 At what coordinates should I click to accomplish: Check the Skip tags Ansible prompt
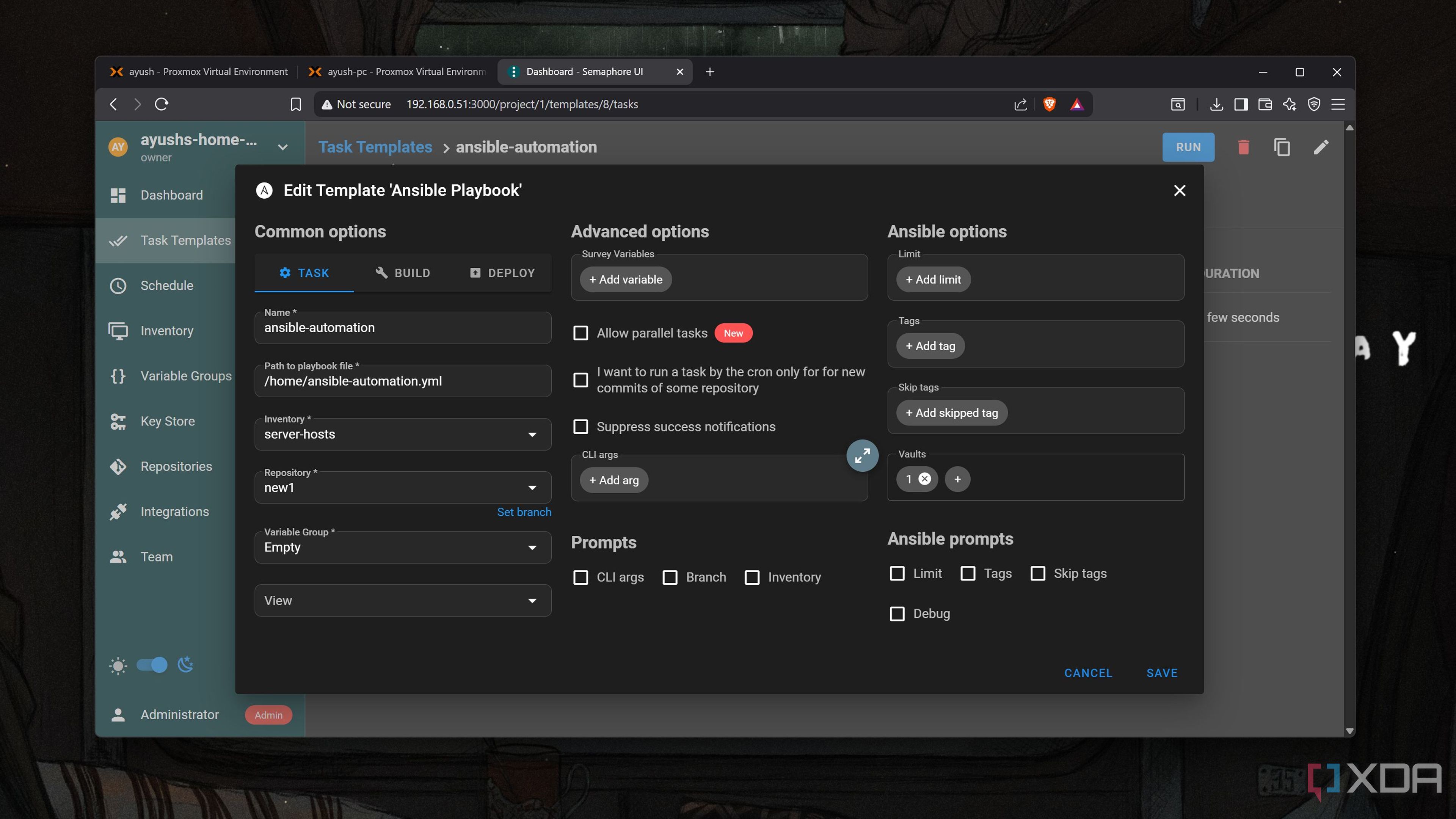(x=1038, y=574)
